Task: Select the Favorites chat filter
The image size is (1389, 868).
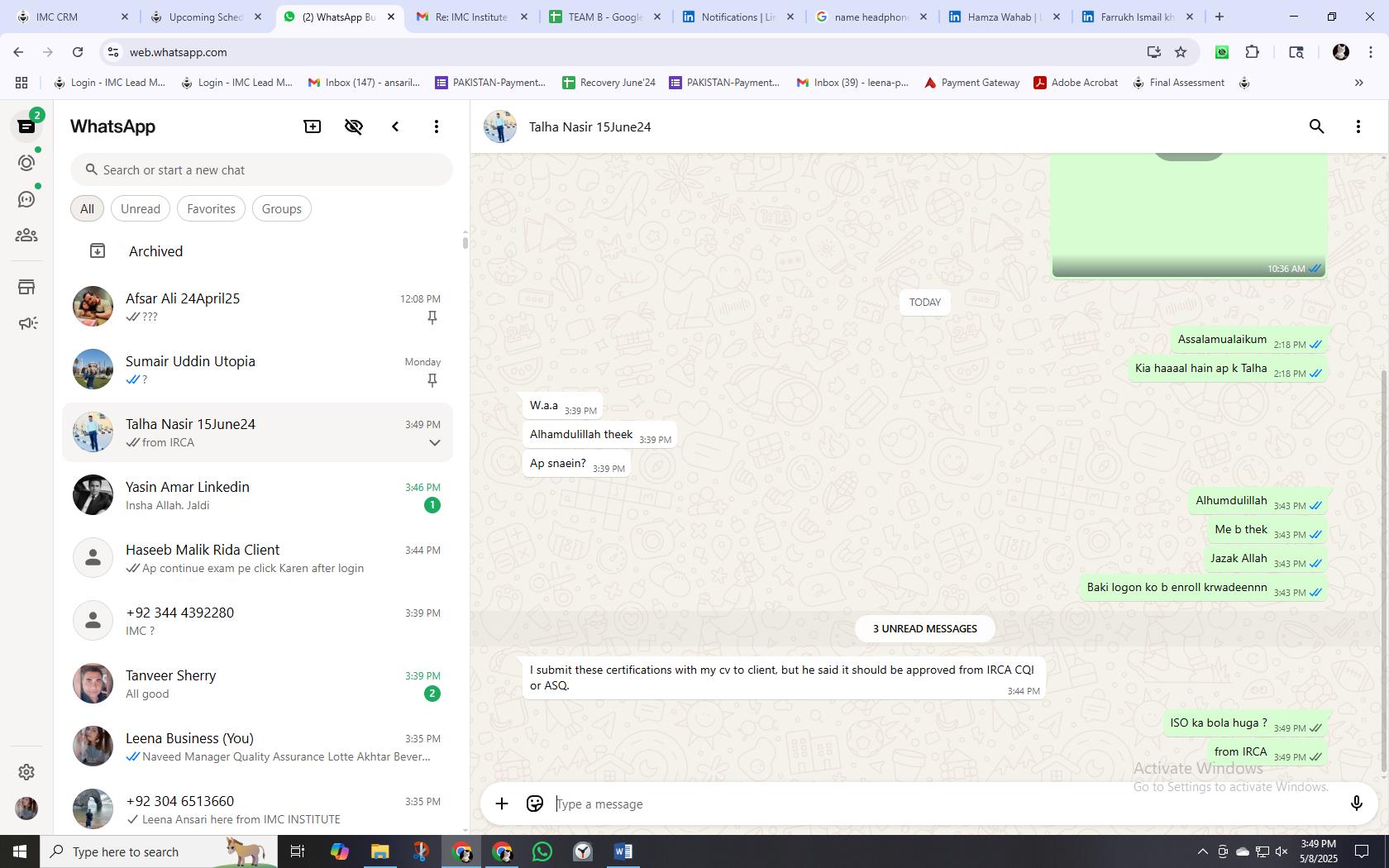Action: coord(211,209)
